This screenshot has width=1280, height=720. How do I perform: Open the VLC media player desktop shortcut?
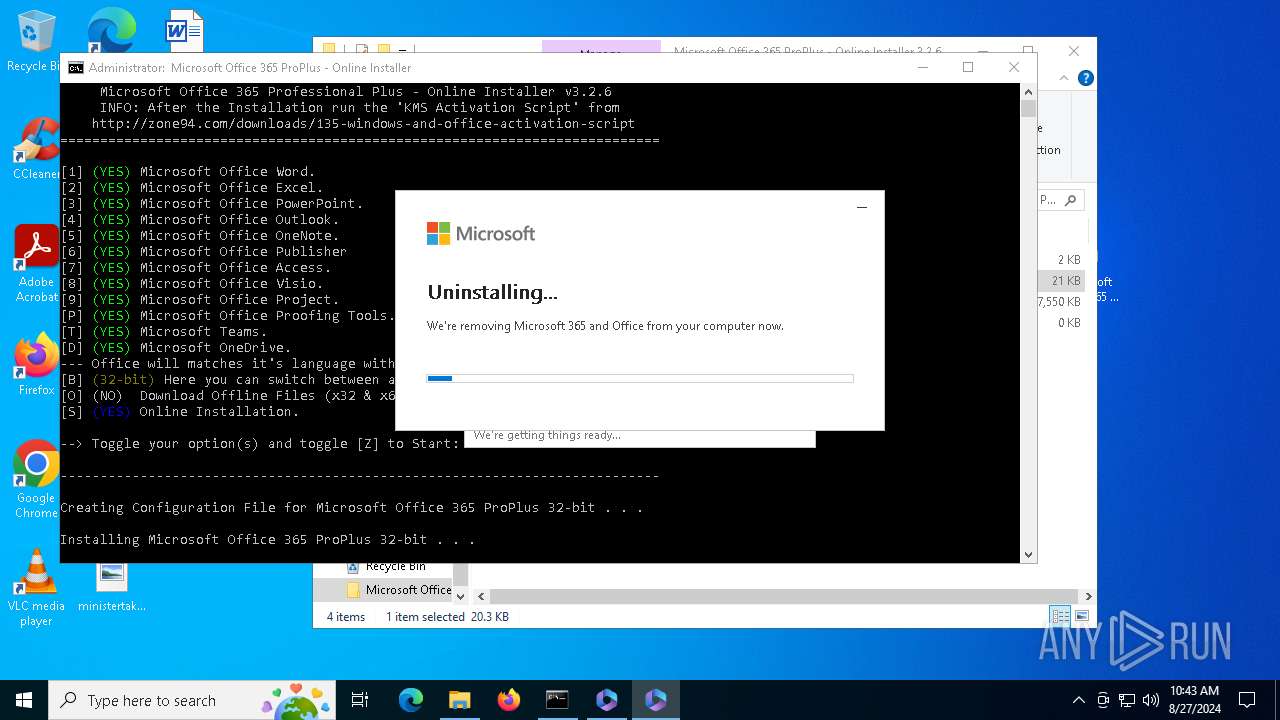tap(36, 588)
